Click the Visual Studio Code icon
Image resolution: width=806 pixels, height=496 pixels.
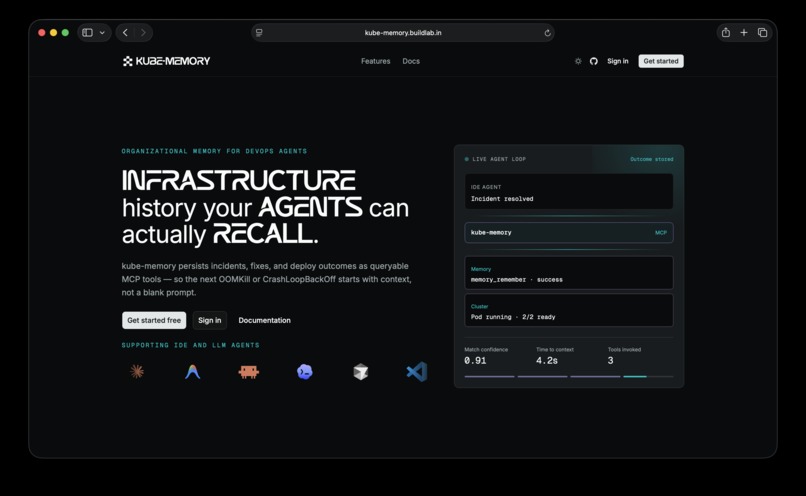click(417, 372)
